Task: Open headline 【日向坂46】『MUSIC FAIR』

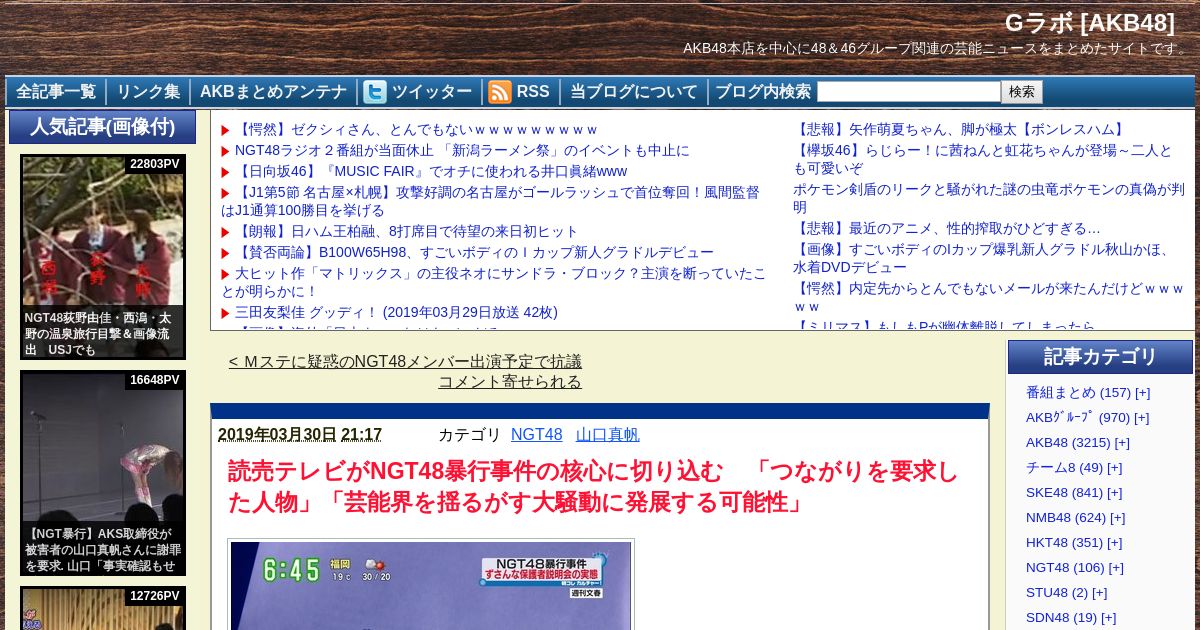Action: [x=431, y=172]
